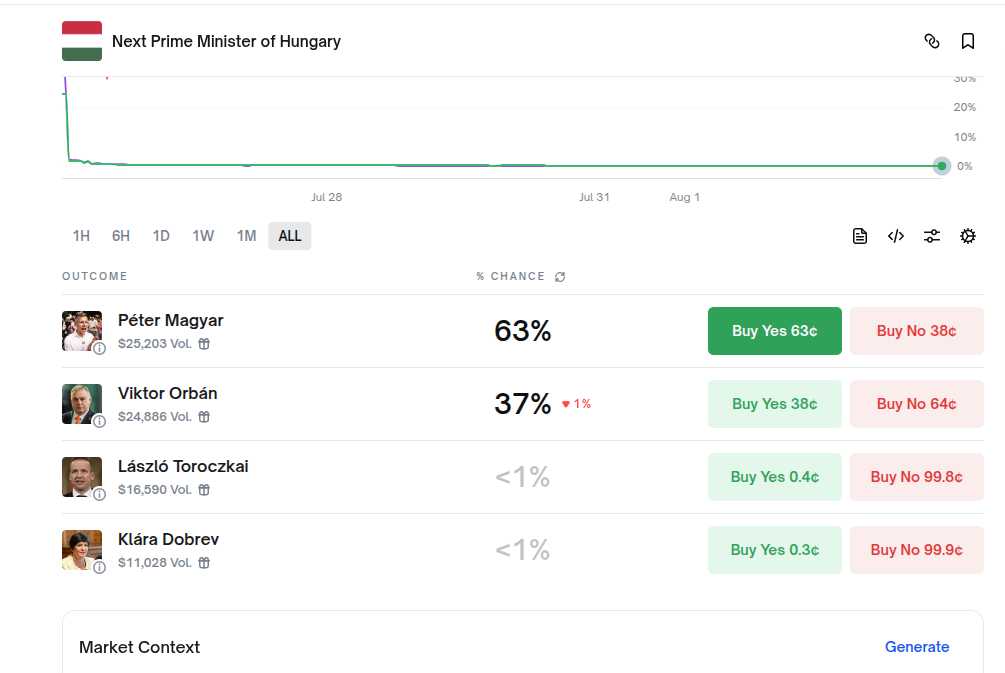Buy Yes 0.4¢ for László Toroczkai

(774, 477)
